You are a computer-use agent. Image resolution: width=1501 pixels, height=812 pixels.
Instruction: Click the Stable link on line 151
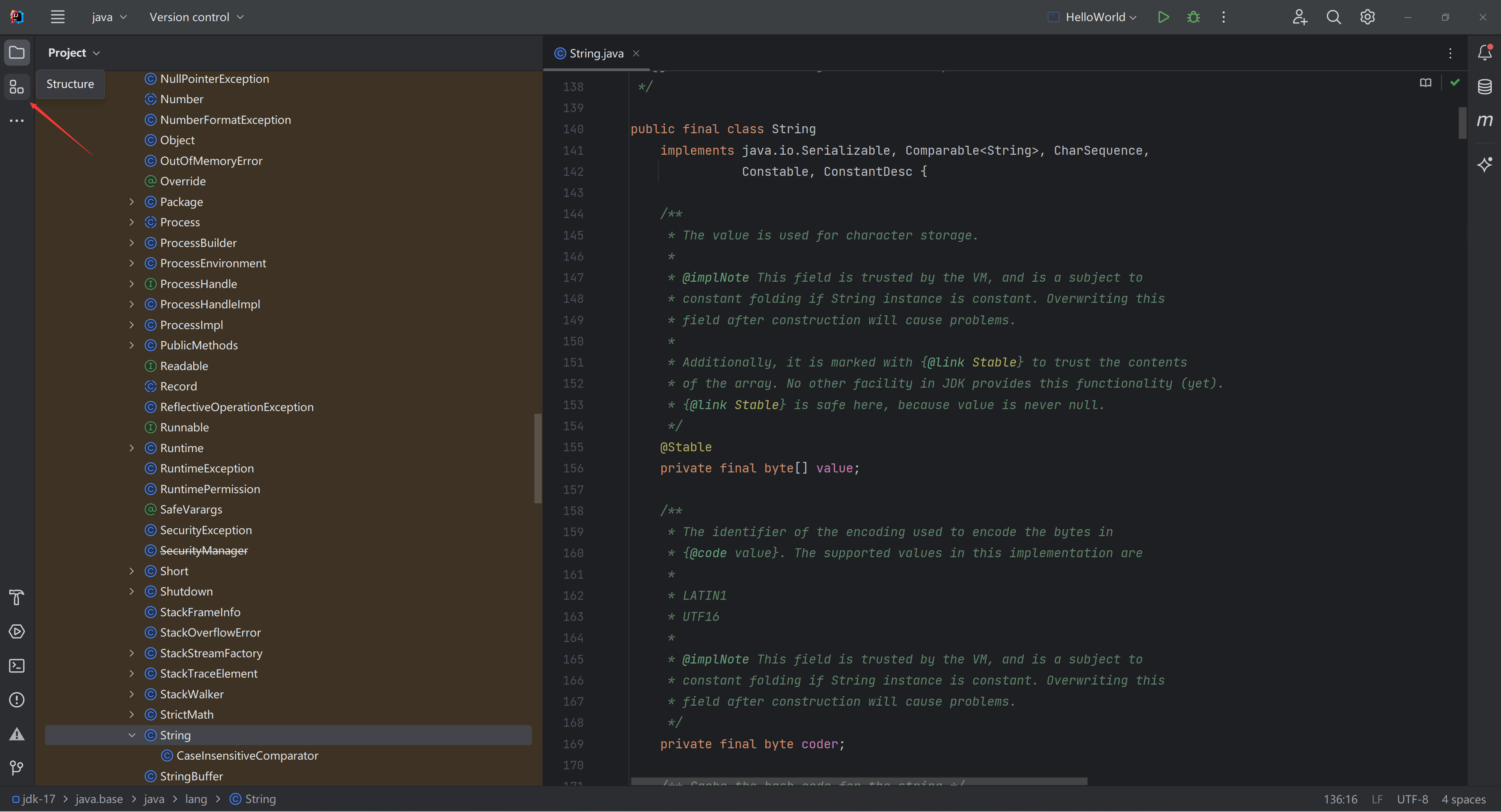click(x=994, y=362)
